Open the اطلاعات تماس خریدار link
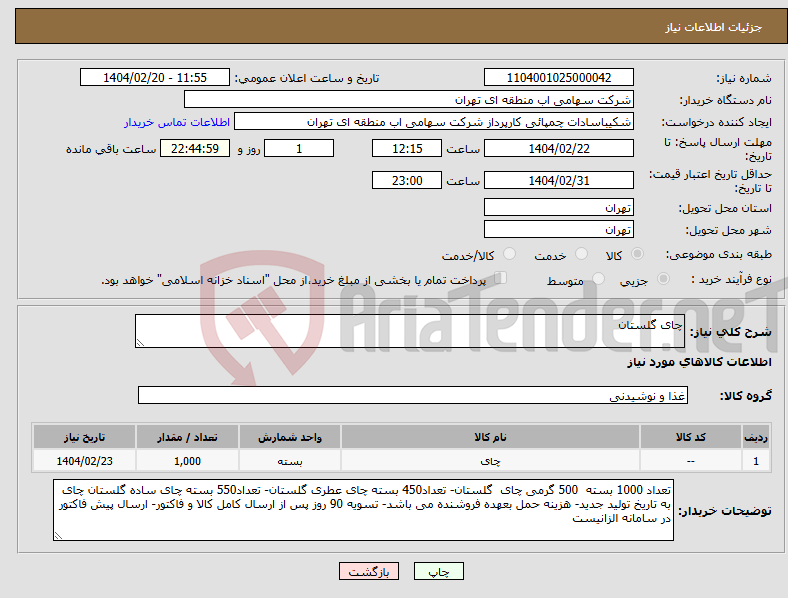 pos(177,122)
